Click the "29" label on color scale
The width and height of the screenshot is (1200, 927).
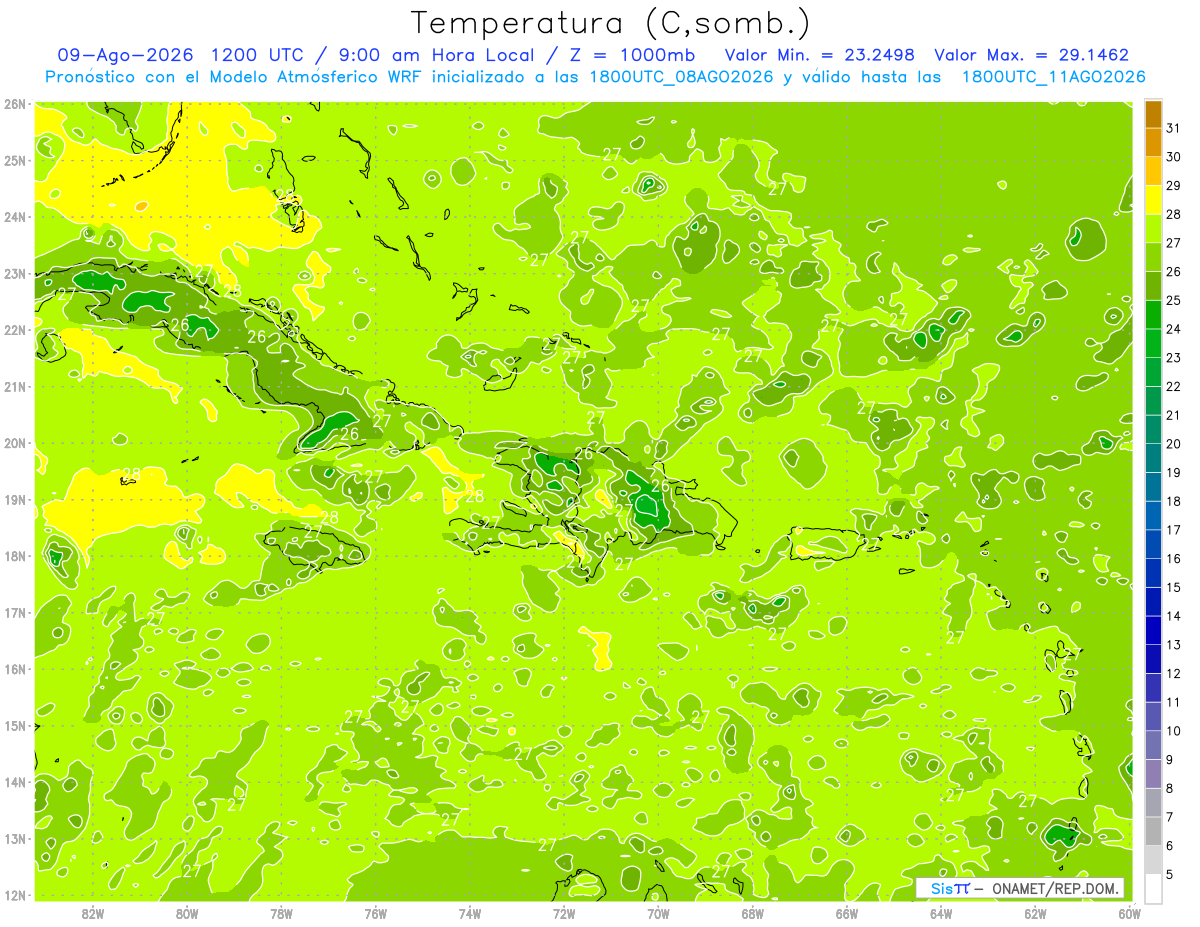pyautogui.click(x=1174, y=185)
